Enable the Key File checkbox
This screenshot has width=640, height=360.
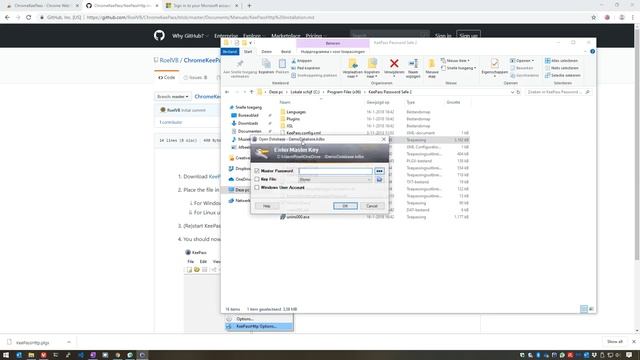pyautogui.click(x=257, y=179)
